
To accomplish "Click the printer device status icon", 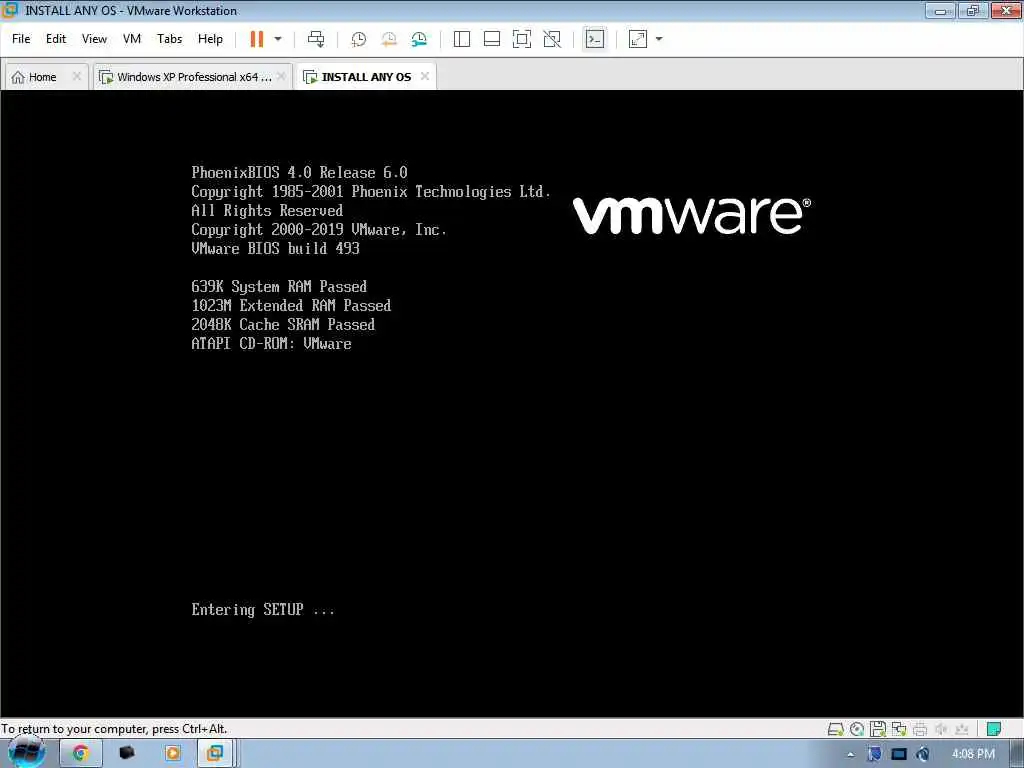I will pyautogui.click(x=920, y=729).
